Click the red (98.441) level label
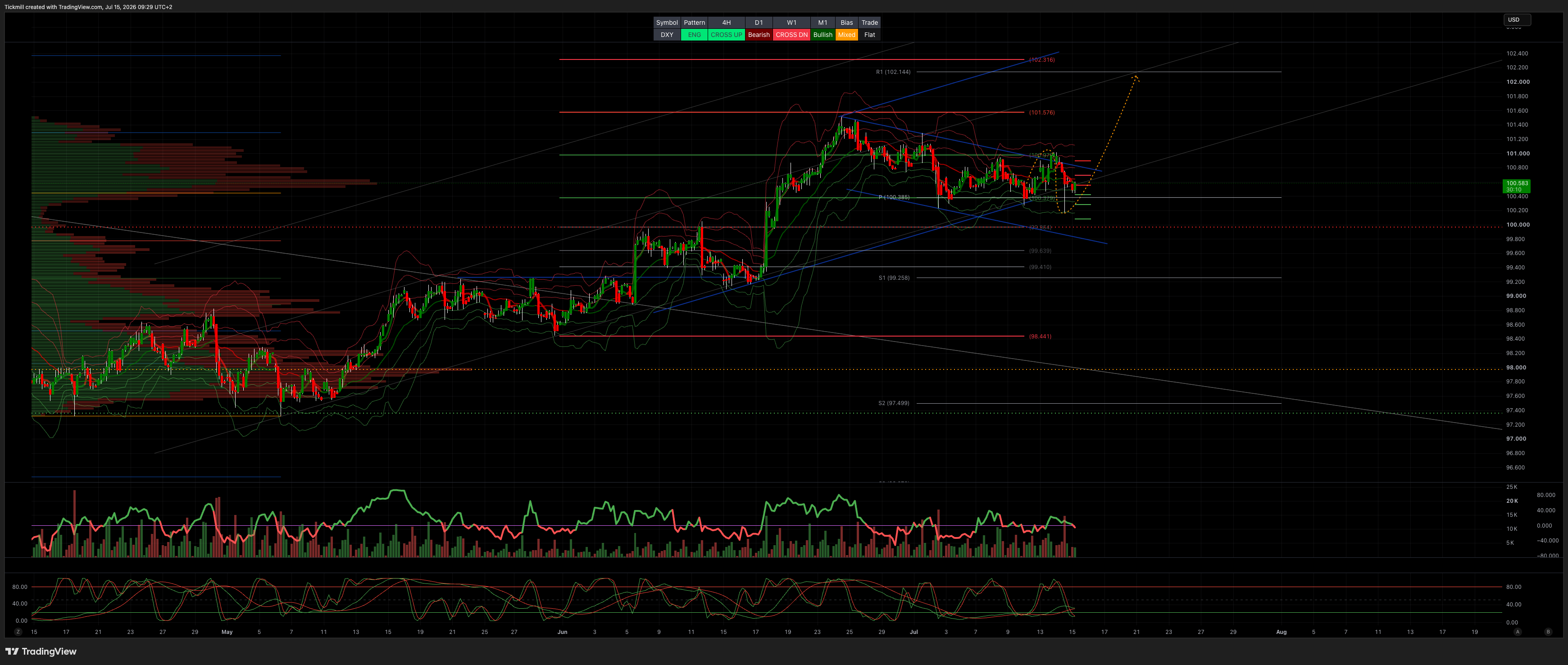Image resolution: width=1568 pixels, height=665 pixels. click(x=1040, y=336)
